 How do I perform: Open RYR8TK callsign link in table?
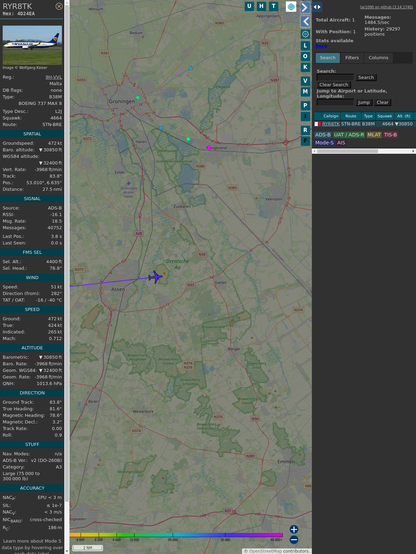[331, 124]
